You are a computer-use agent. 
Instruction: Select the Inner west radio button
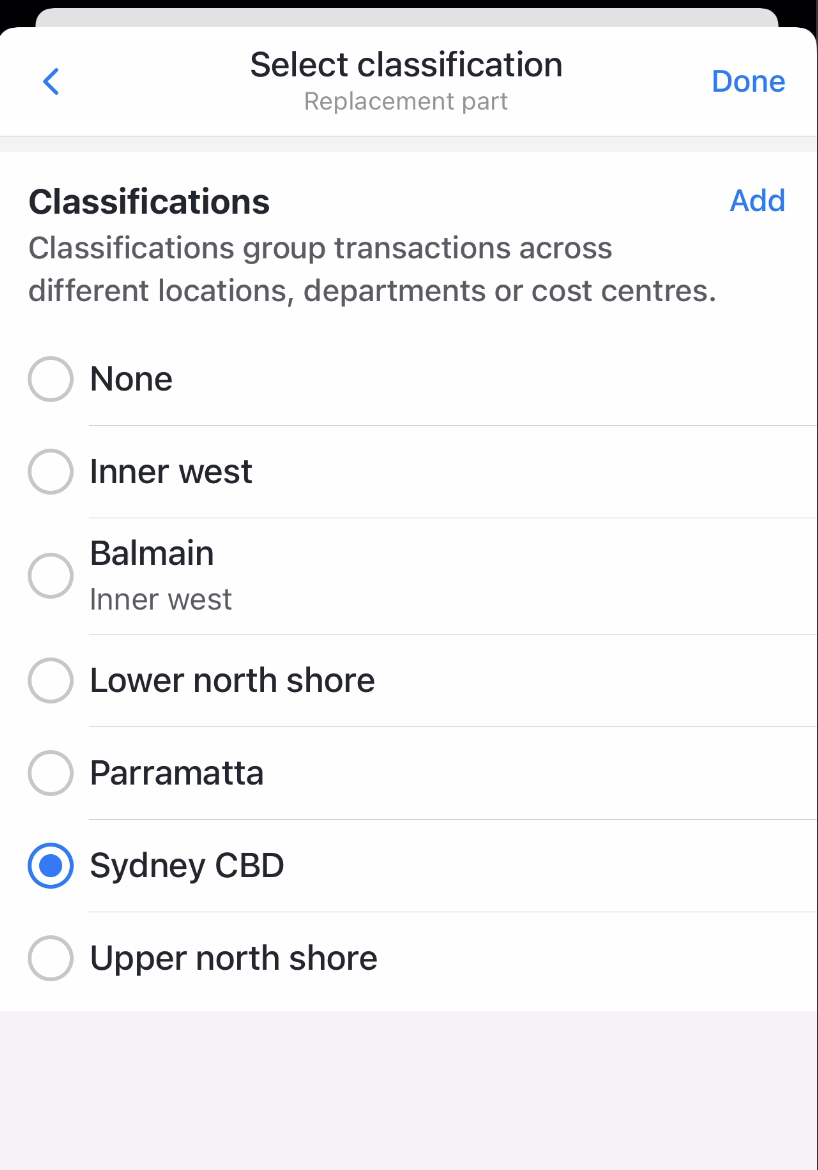50,471
